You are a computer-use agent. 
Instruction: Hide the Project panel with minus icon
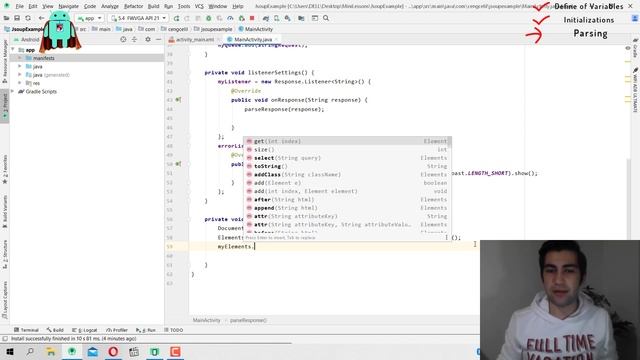pyautogui.click(x=158, y=39)
